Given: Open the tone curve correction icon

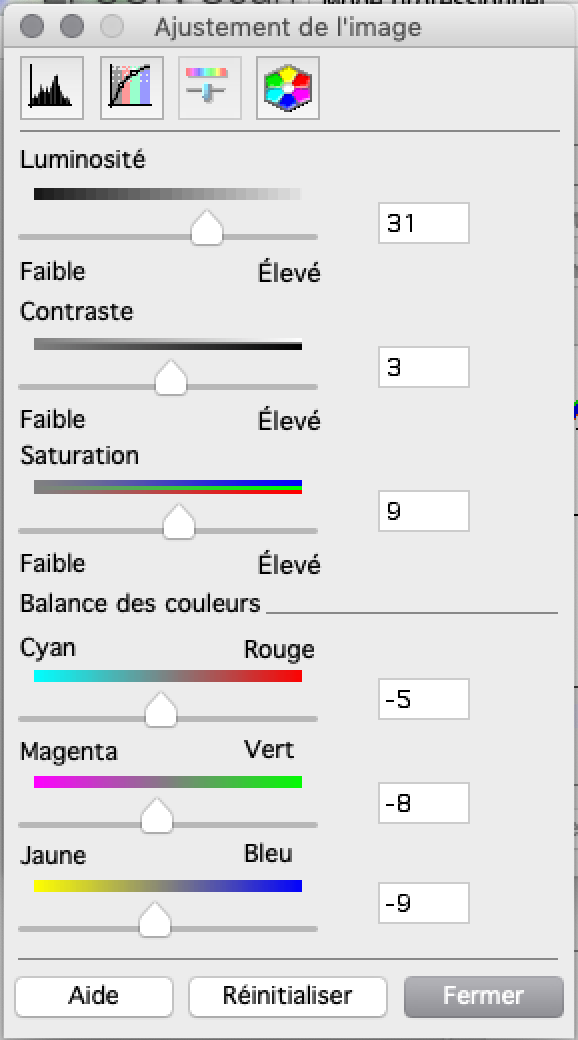Looking at the screenshot, I should pyautogui.click(x=131, y=88).
